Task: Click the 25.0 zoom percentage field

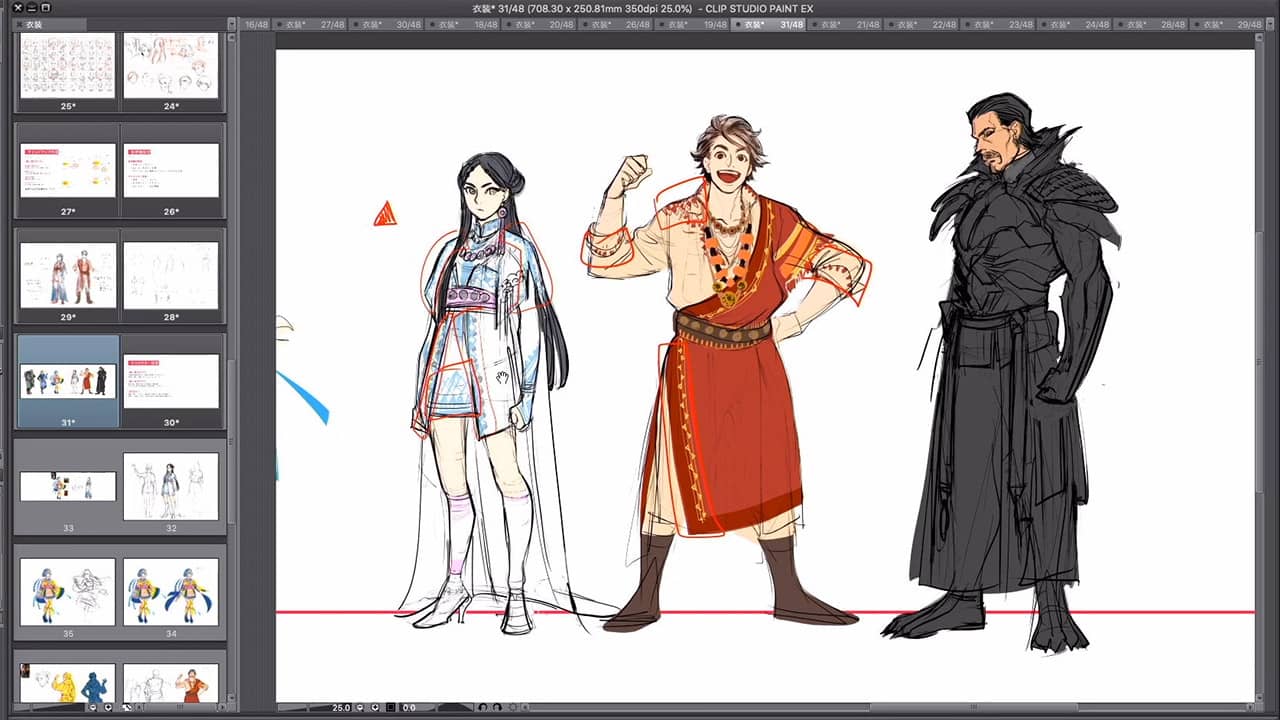Action: (x=341, y=708)
